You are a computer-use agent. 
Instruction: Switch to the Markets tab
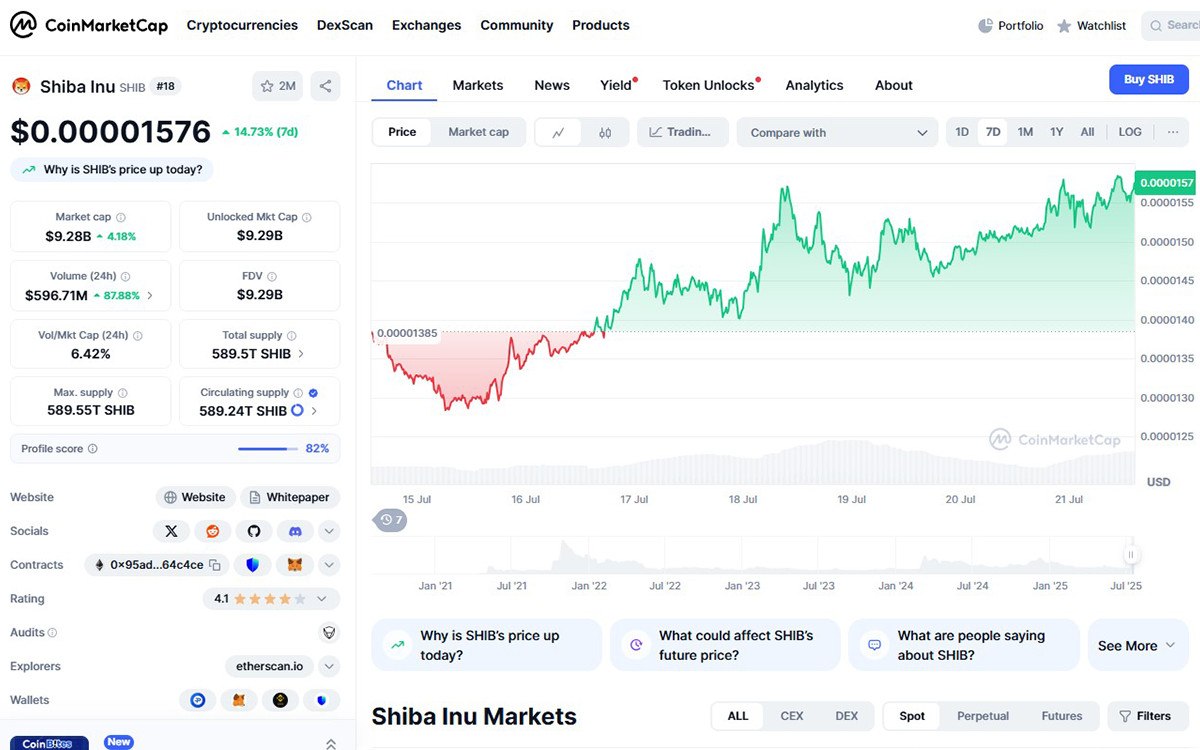(478, 85)
